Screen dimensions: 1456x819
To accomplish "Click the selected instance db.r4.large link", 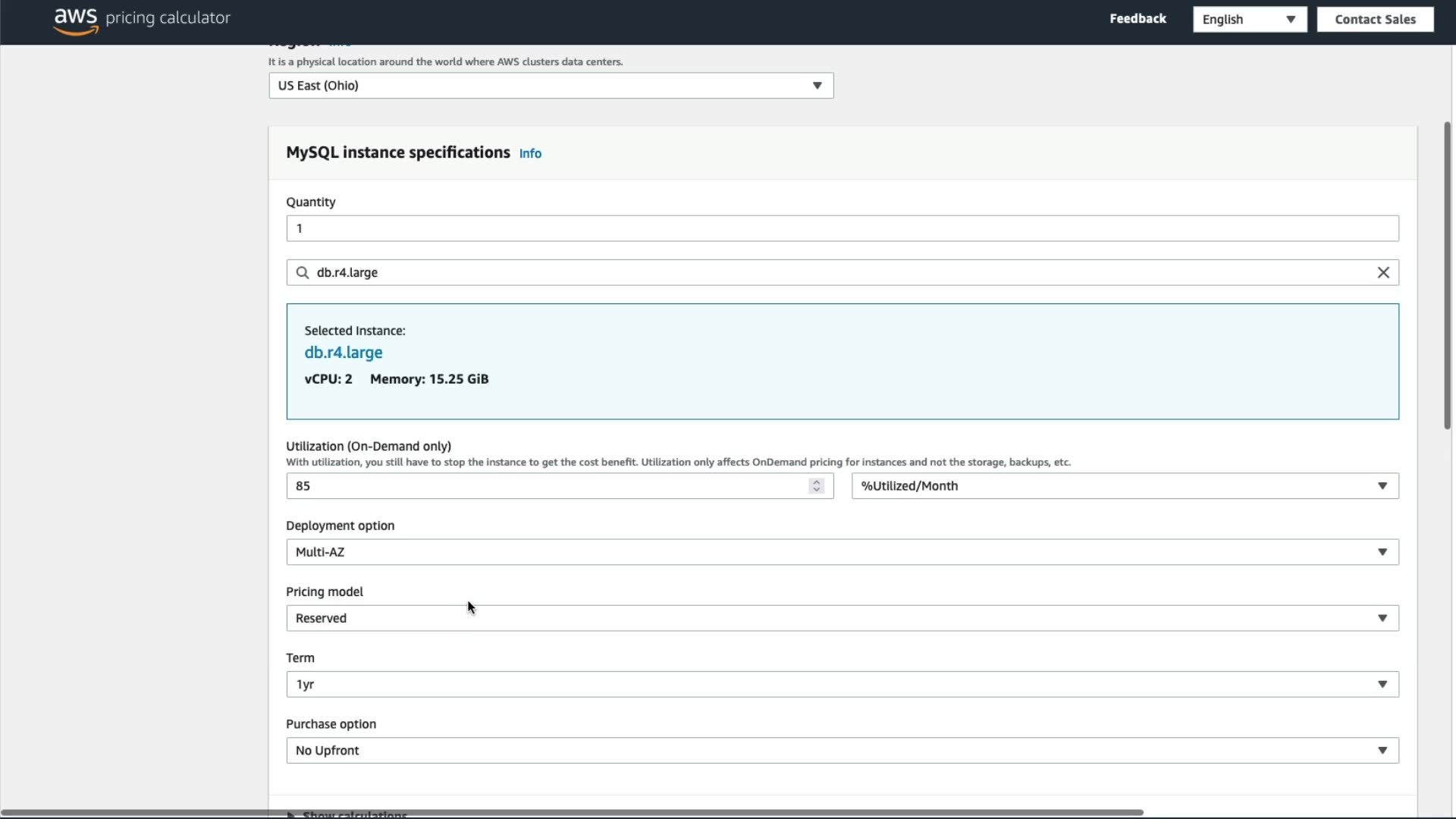I will (x=344, y=353).
